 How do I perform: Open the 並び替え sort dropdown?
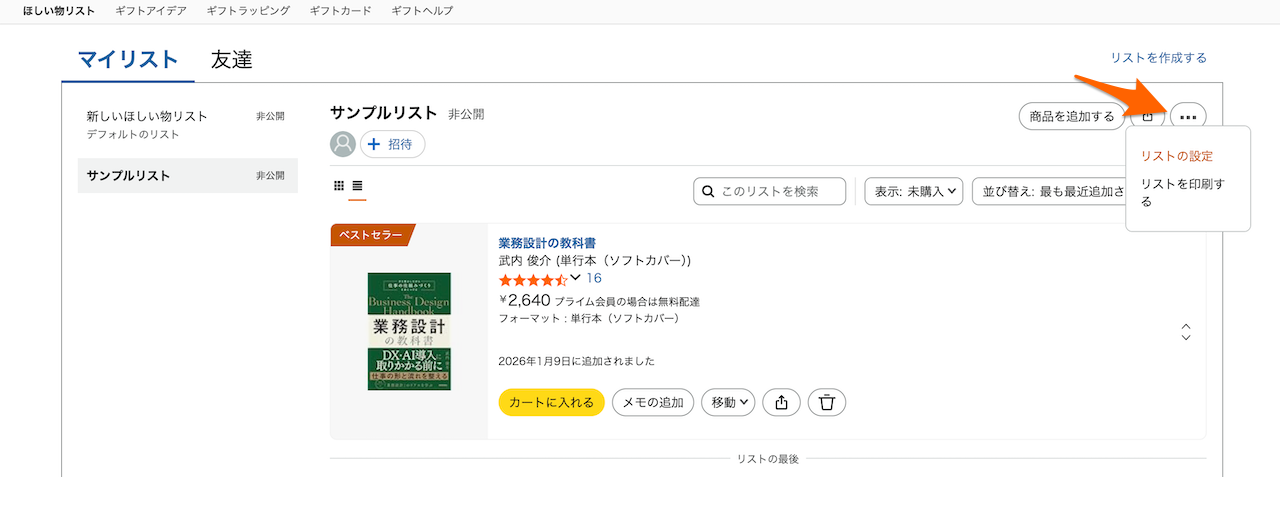1048,191
